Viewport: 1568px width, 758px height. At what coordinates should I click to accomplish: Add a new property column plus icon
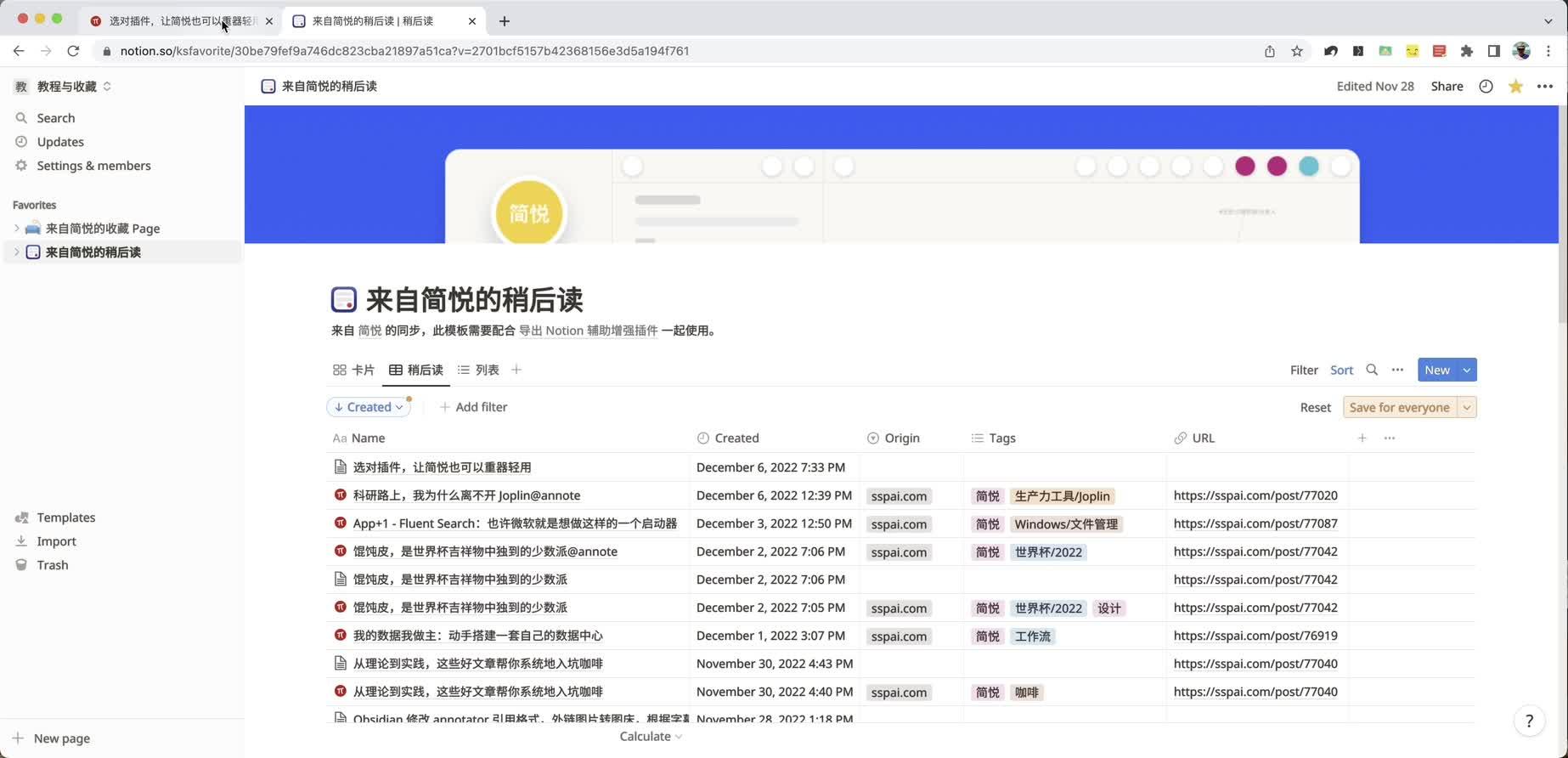pyautogui.click(x=1362, y=438)
